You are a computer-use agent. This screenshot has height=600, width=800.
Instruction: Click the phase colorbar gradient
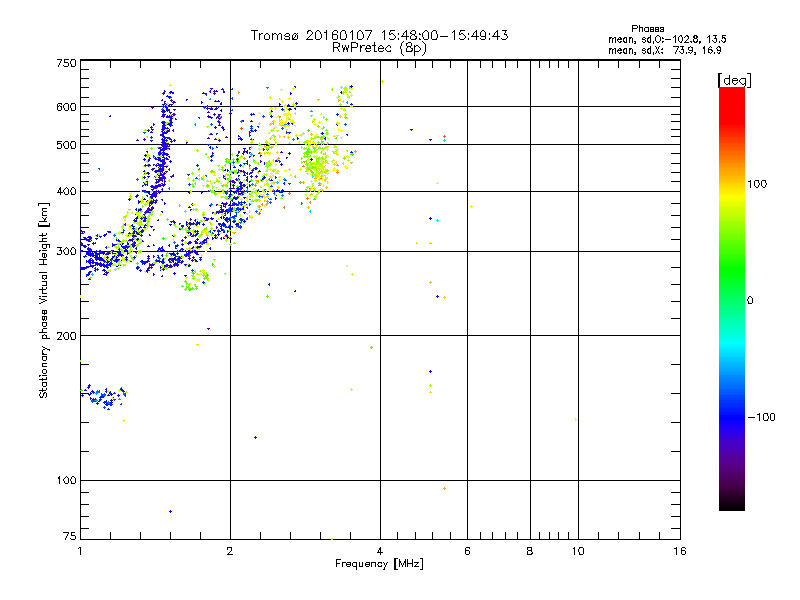point(732,298)
